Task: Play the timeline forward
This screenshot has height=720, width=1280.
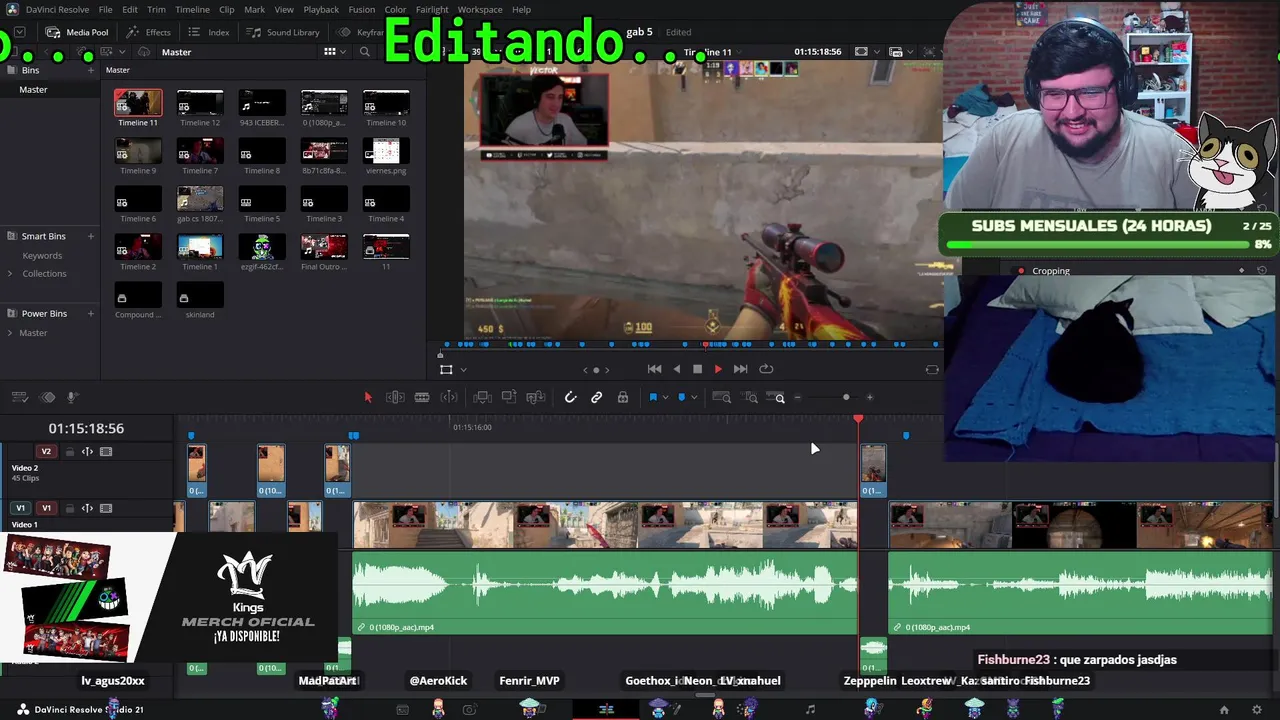Action: pos(718,369)
